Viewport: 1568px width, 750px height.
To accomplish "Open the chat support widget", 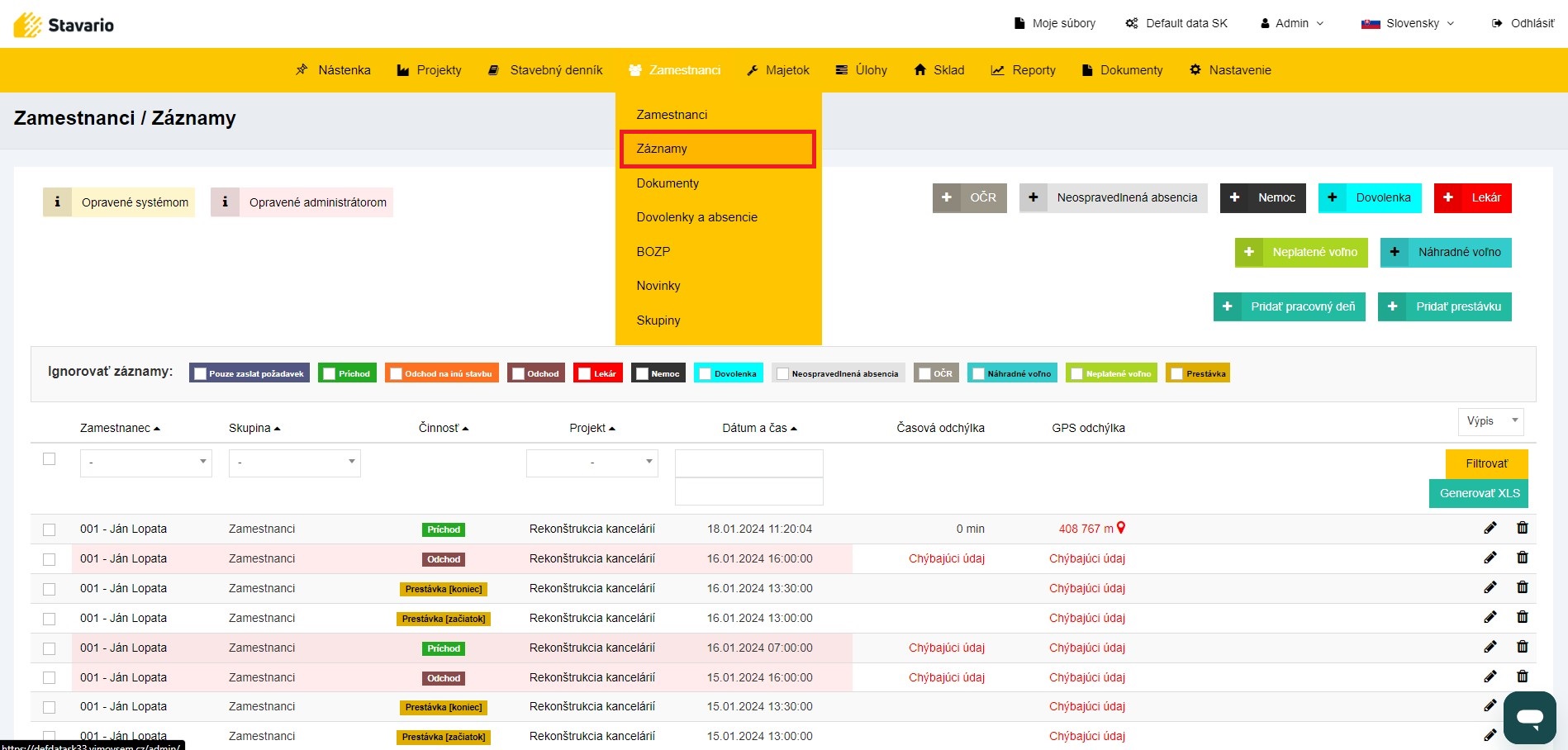I will [1530, 717].
